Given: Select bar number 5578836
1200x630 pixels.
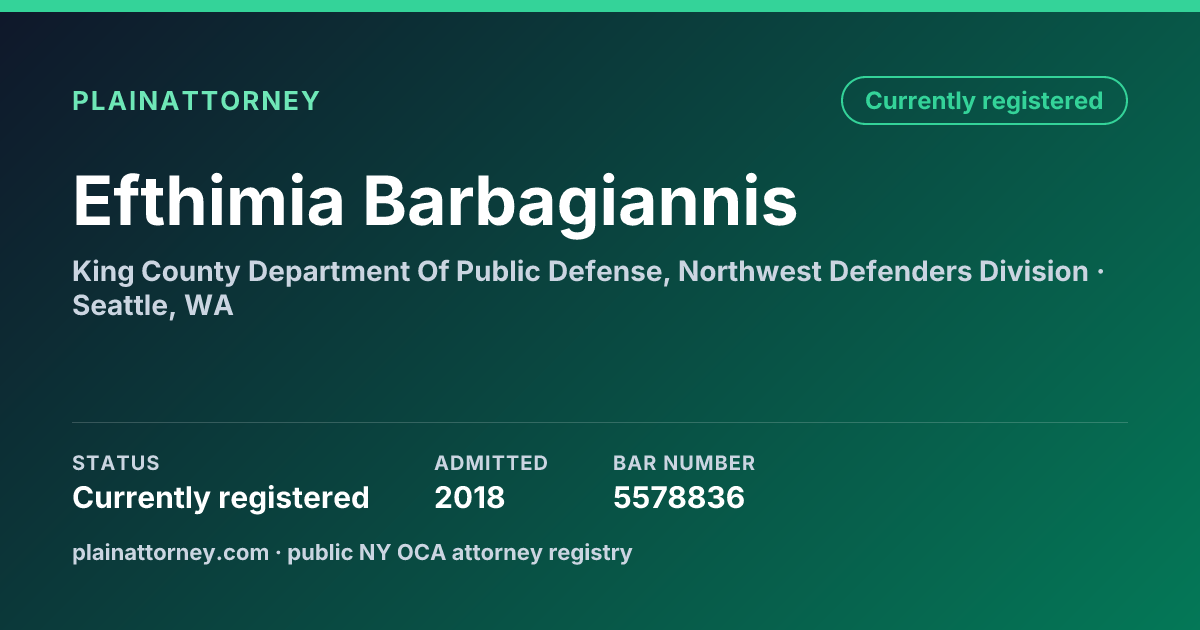Looking at the screenshot, I should [x=679, y=497].
